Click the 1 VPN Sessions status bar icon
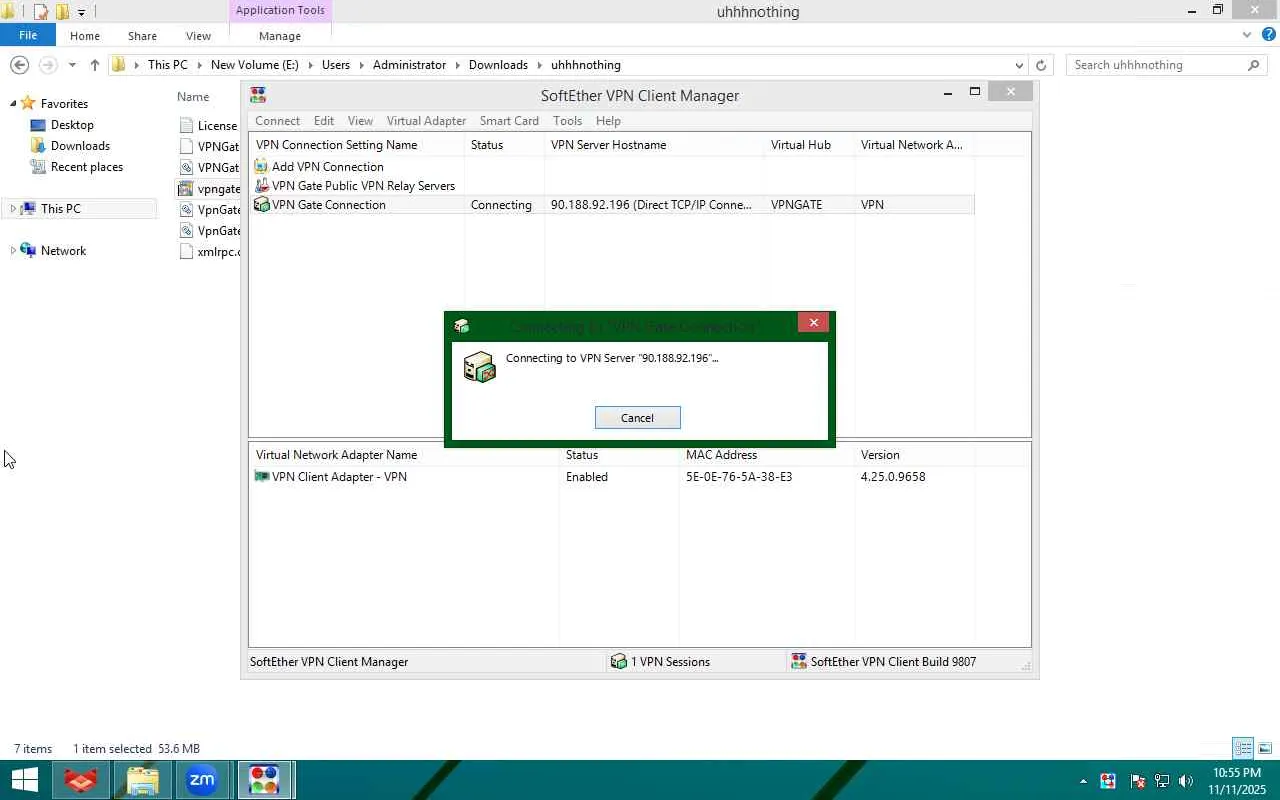Image resolution: width=1280 pixels, height=800 pixels. point(619,662)
